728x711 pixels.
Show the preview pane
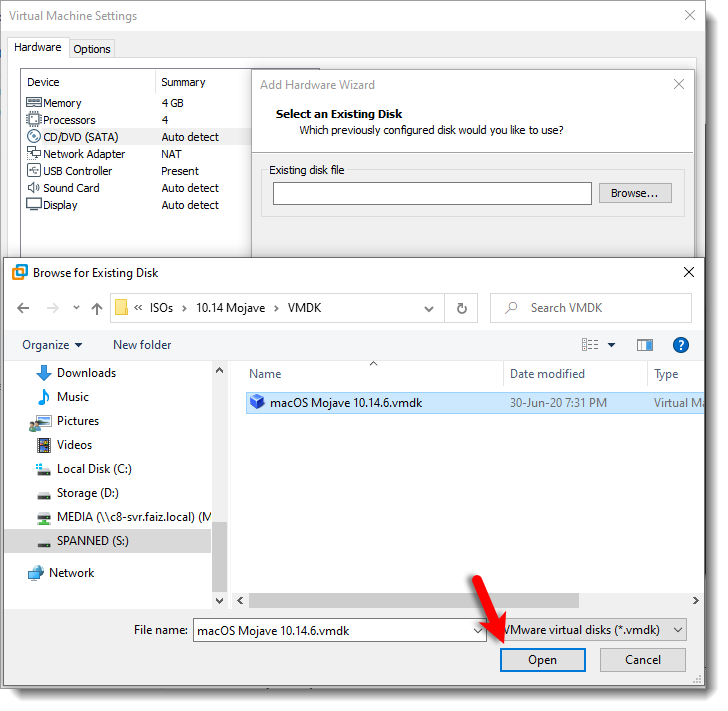pyautogui.click(x=645, y=345)
